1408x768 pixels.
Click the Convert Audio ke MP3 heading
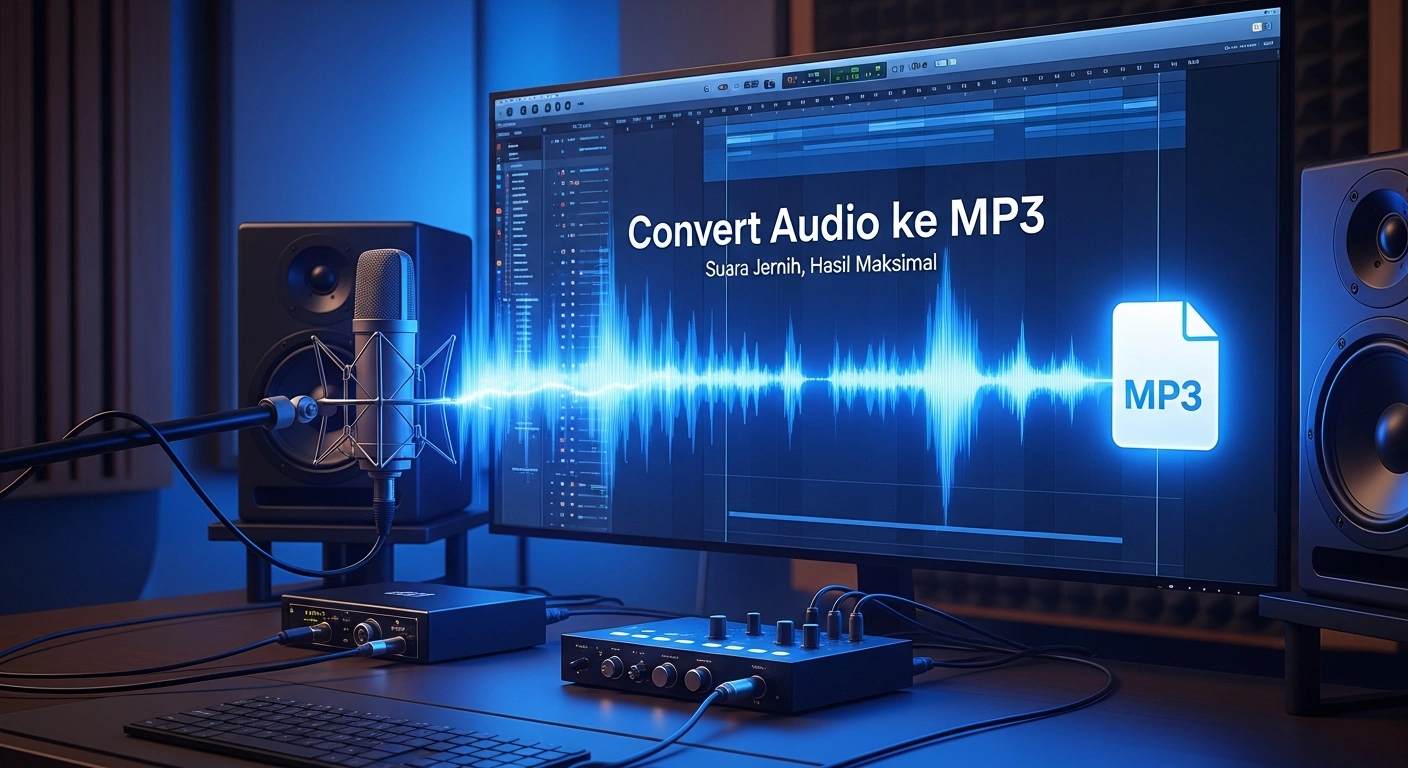click(838, 226)
